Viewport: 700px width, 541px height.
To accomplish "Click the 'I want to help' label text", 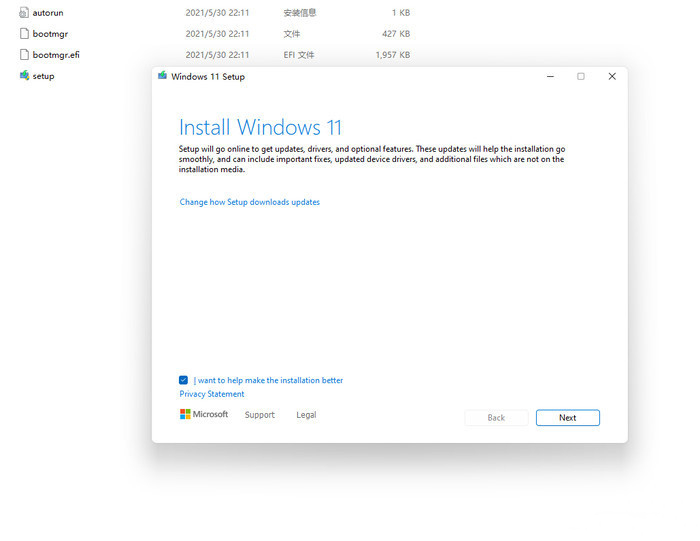I will [269, 380].
